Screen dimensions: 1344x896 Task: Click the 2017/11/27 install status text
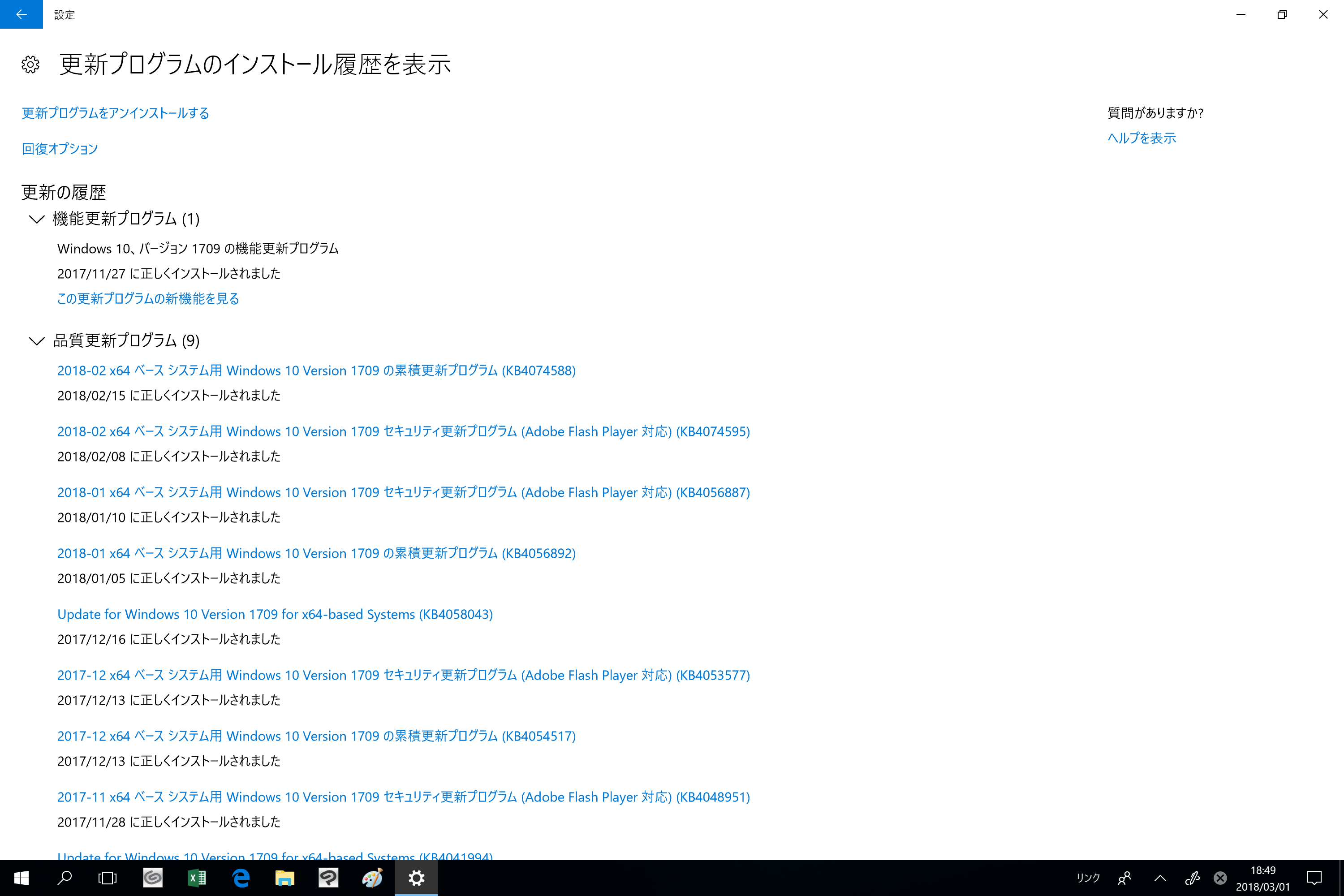[x=168, y=274]
